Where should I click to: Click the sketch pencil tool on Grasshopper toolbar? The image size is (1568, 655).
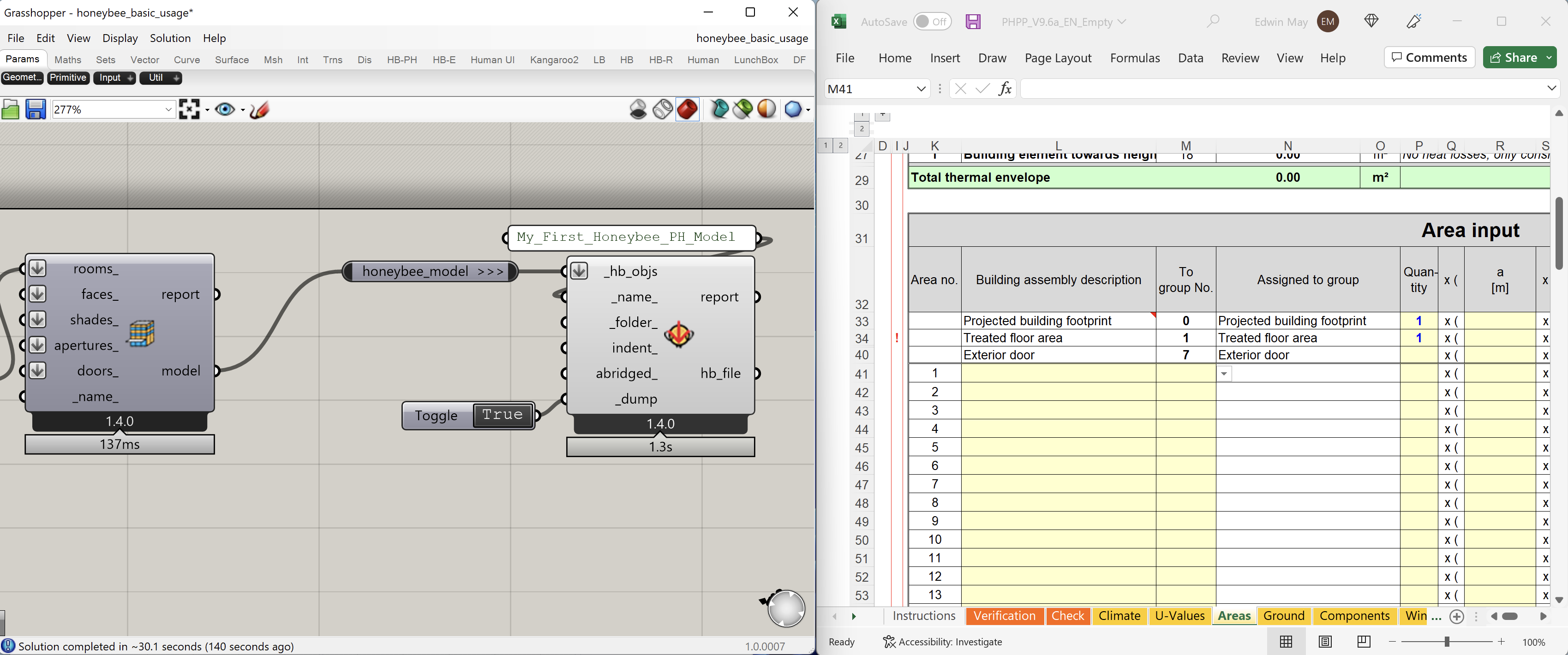[259, 110]
